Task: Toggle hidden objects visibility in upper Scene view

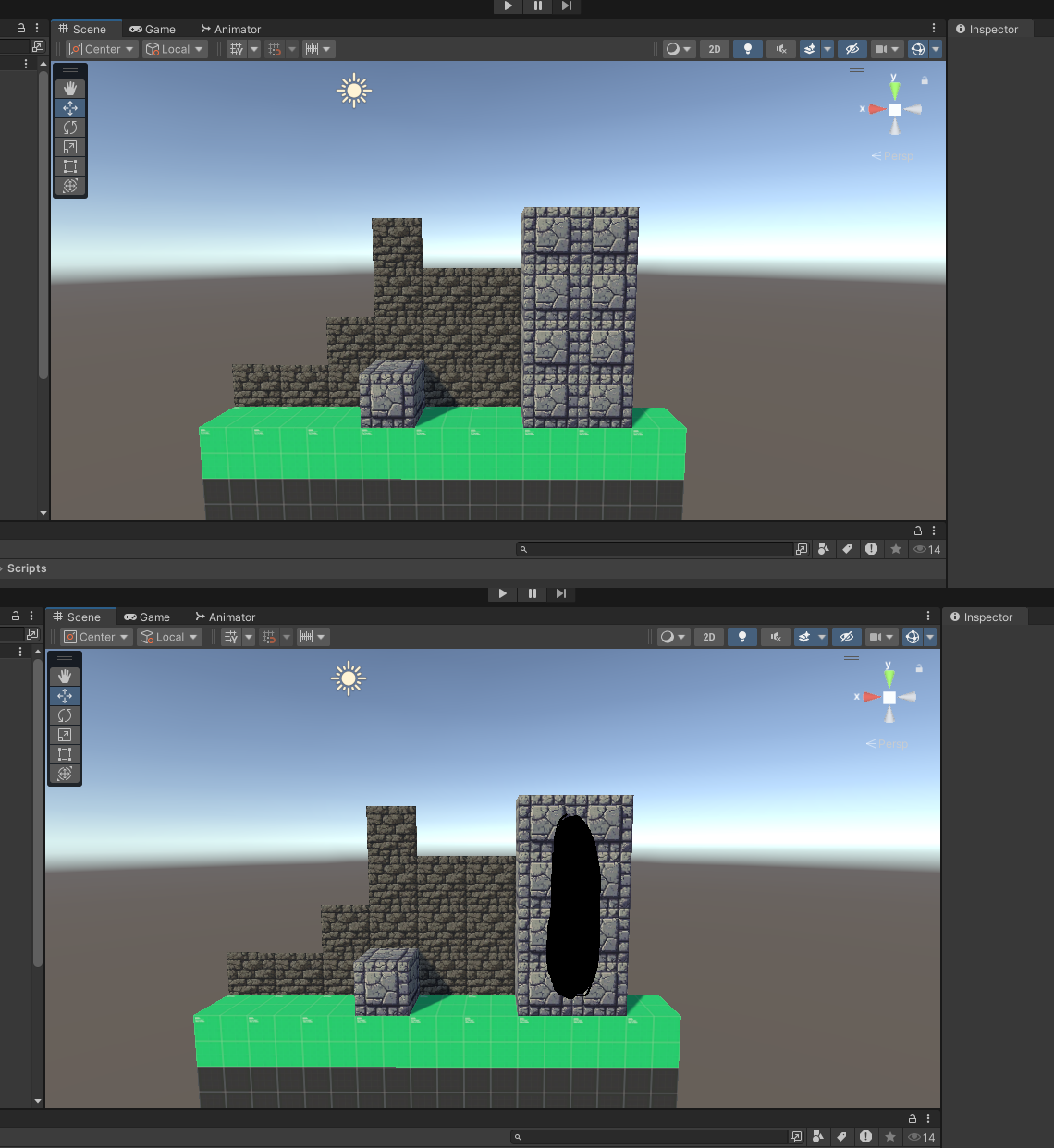Action: point(852,49)
